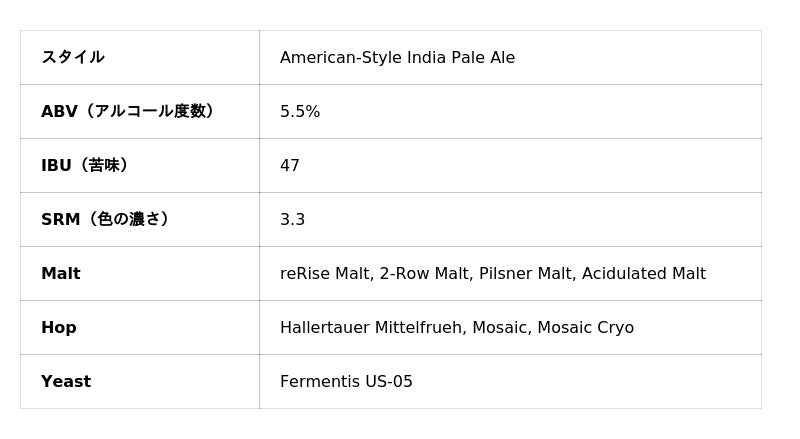Screen dimensions: 800x439
Task: Select the Fermentis US-05 yeast value
Action: [346, 382]
